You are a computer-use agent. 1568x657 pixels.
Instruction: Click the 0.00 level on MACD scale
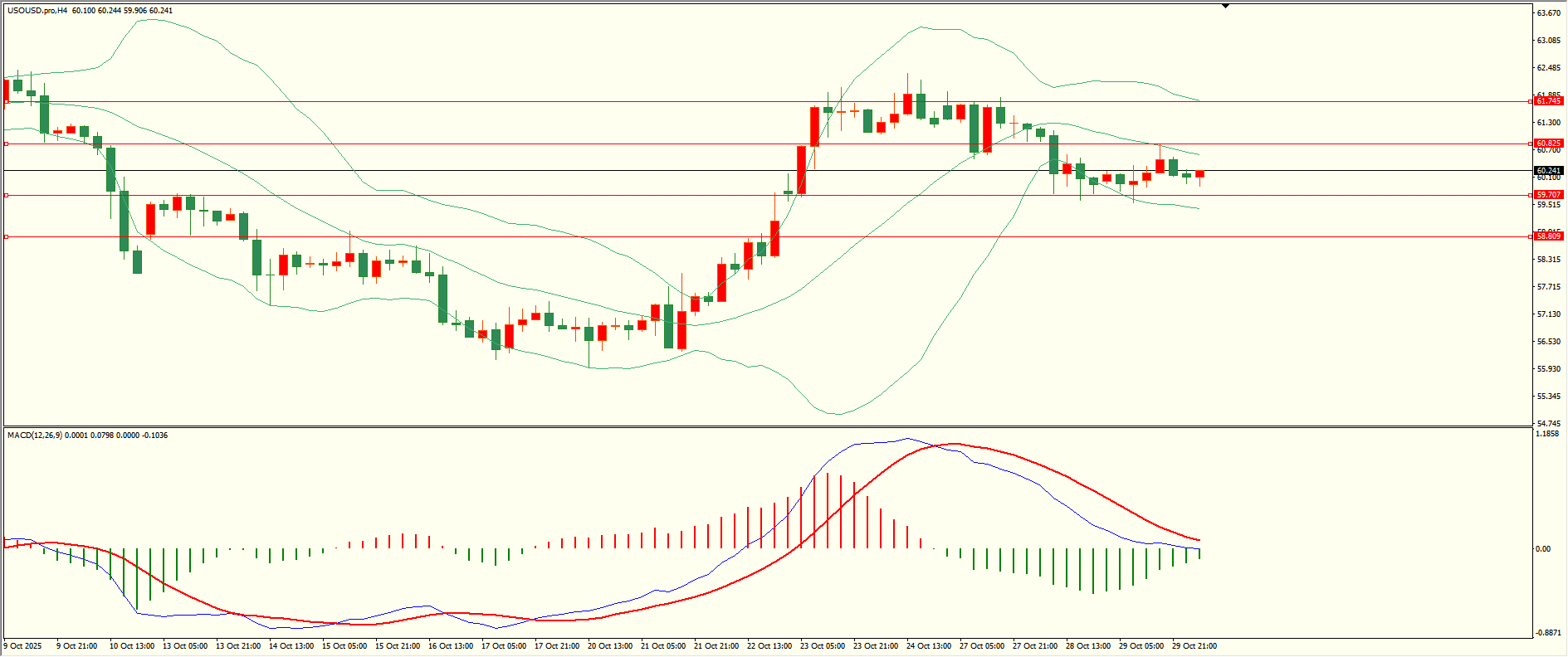tap(1542, 549)
